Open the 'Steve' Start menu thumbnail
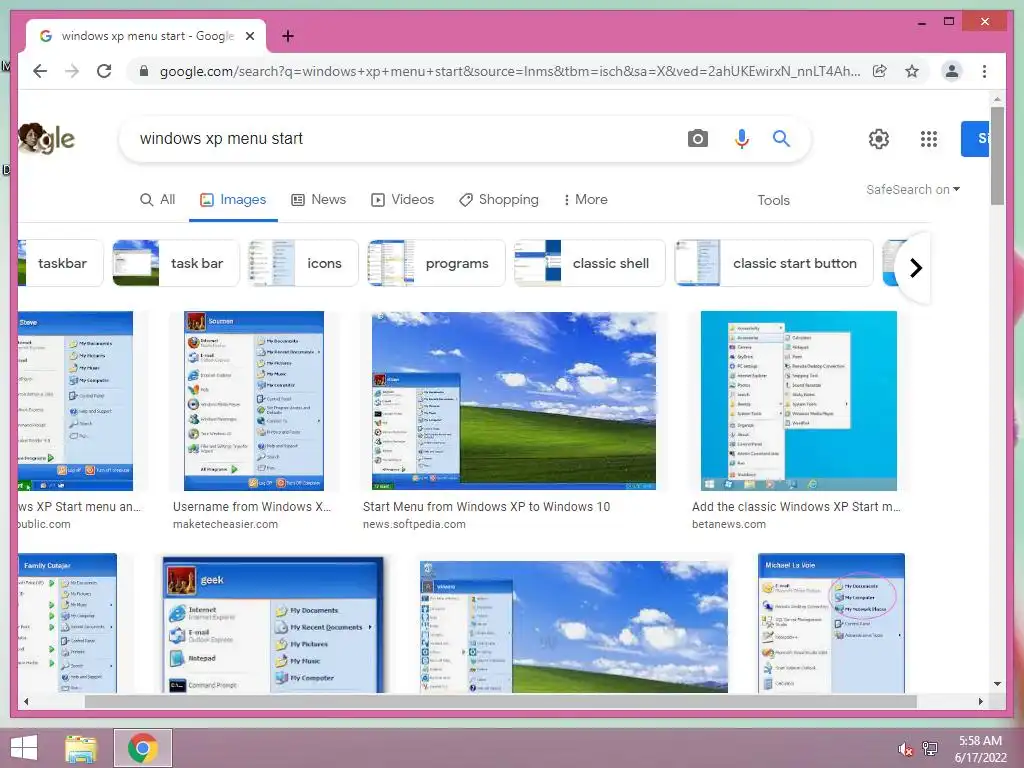Image resolution: width=1024 pixels, height=768 pixels. point(76,400)
